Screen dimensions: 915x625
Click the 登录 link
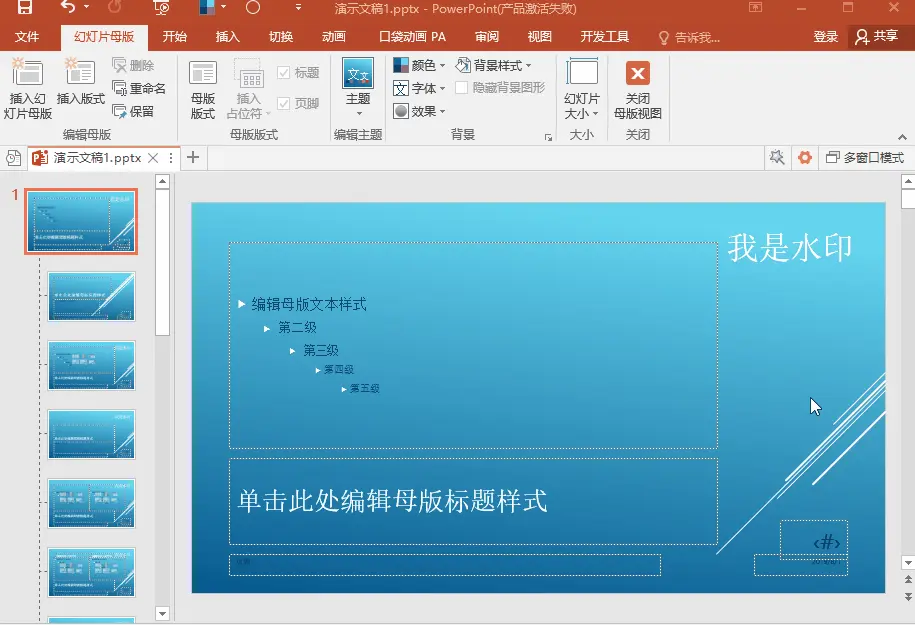823,36
